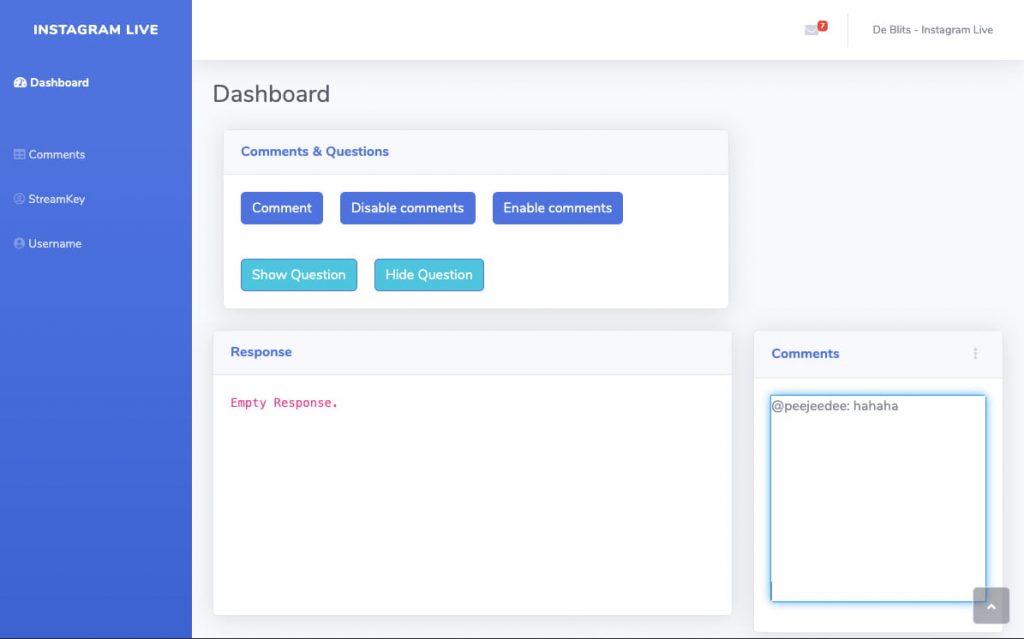Click the Username person icon in sidebar
Screen dimensions: 1024x639
19,244
